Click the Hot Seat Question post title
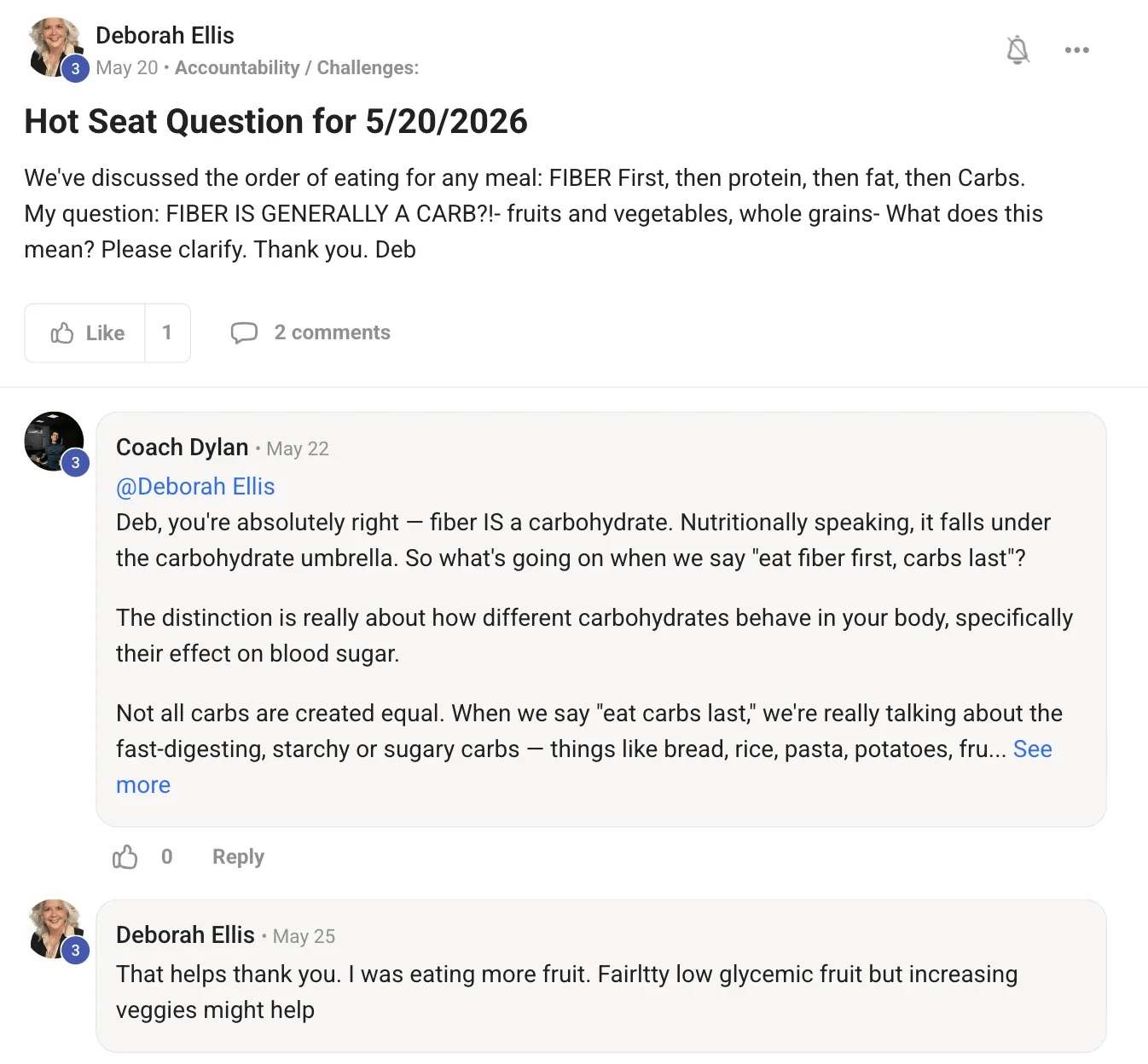 click(275, 122)
